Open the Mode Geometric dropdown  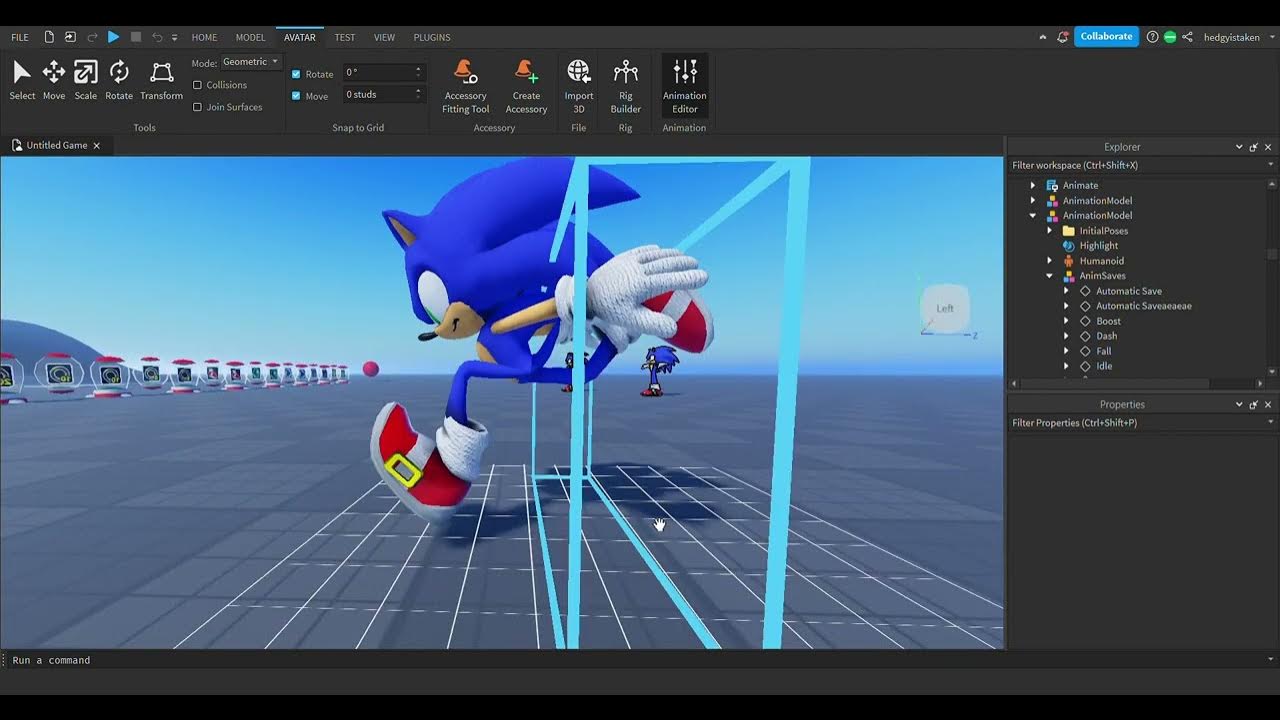point(251,62)
